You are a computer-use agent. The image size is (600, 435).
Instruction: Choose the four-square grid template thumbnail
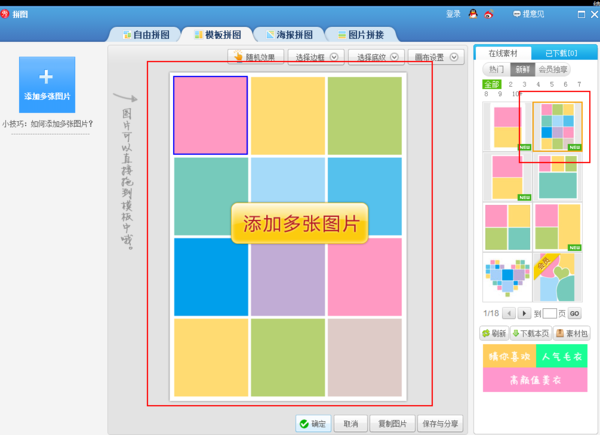tap(507, 227)
